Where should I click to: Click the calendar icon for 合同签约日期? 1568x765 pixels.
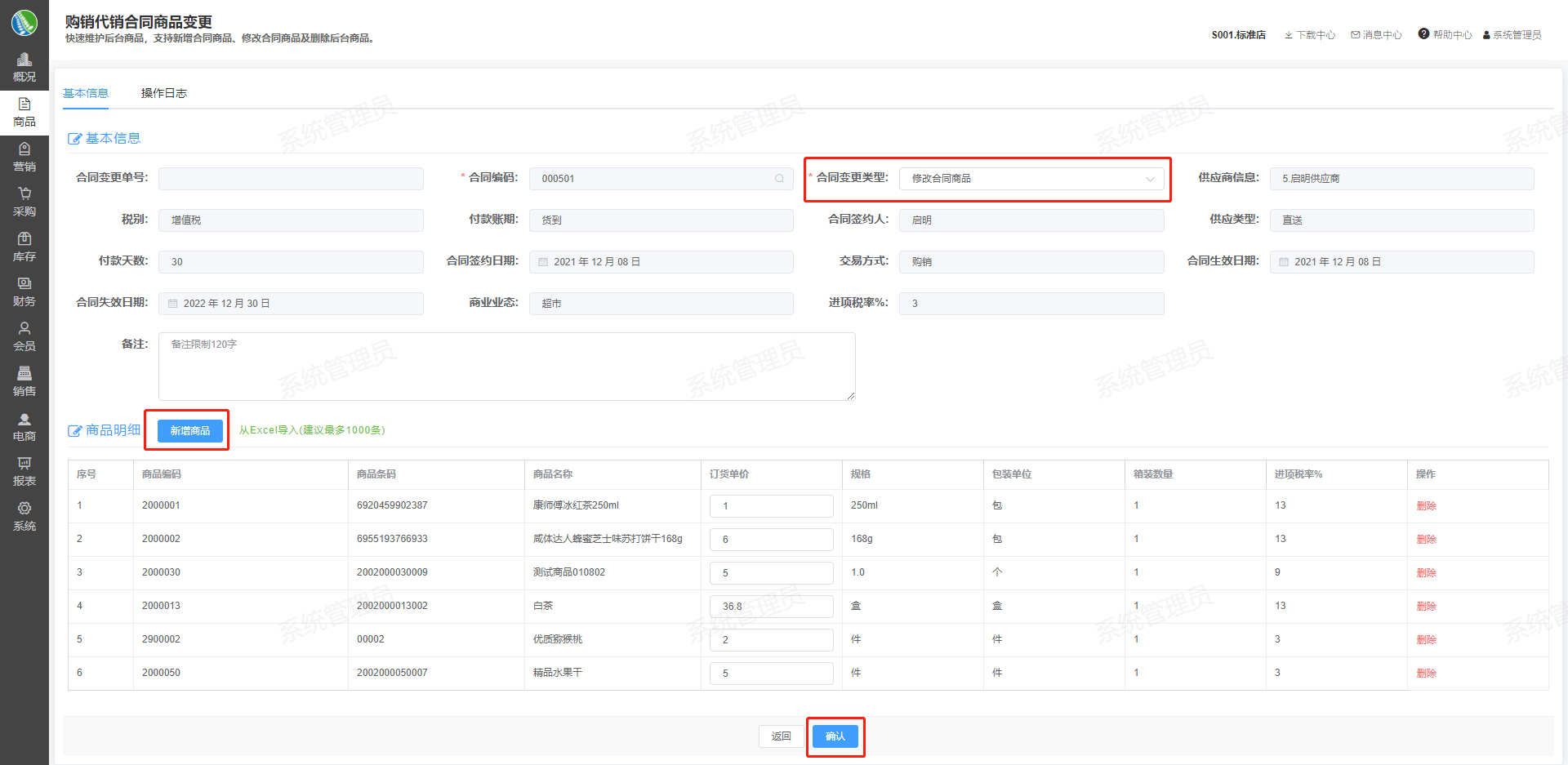543,262
